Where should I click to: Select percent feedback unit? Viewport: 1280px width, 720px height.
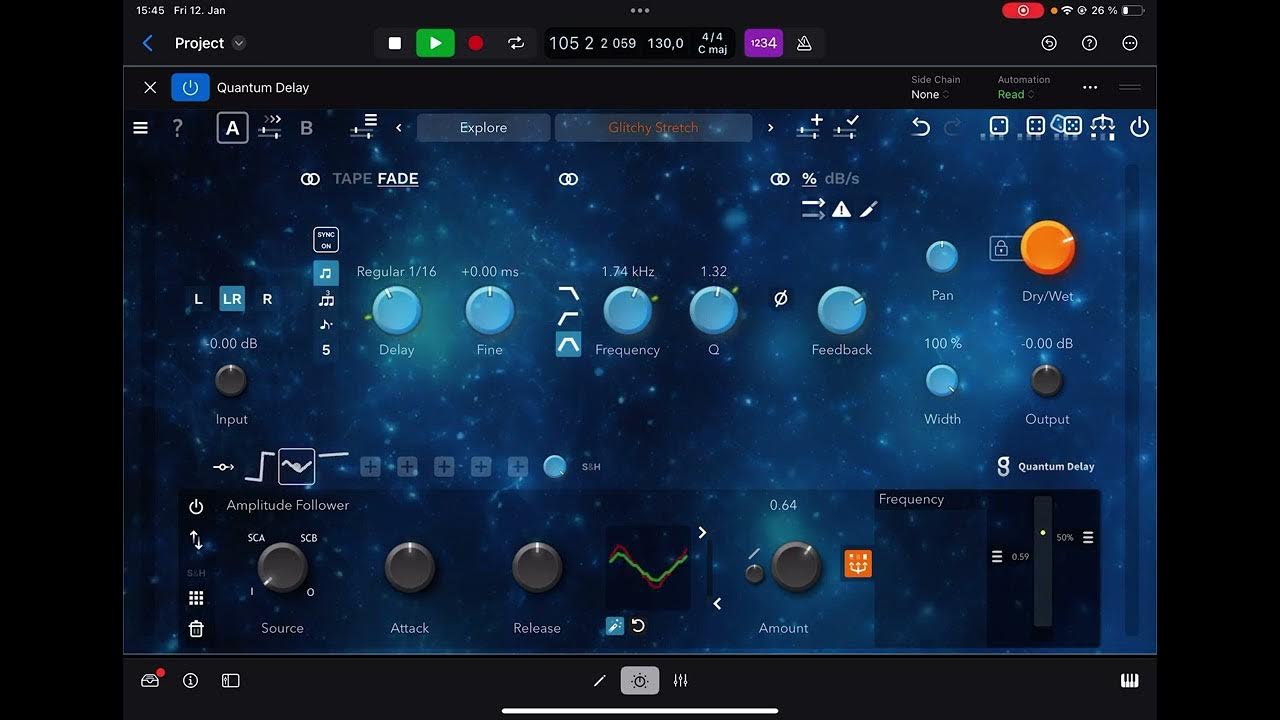click(809, 179)
